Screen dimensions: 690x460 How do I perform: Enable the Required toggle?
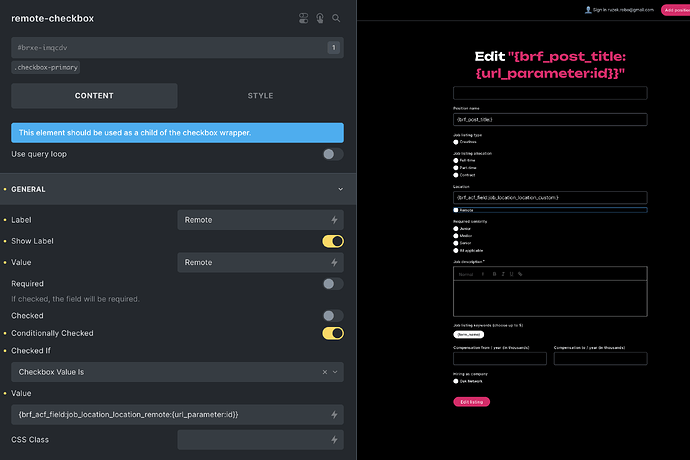click(x=333, y=284)
